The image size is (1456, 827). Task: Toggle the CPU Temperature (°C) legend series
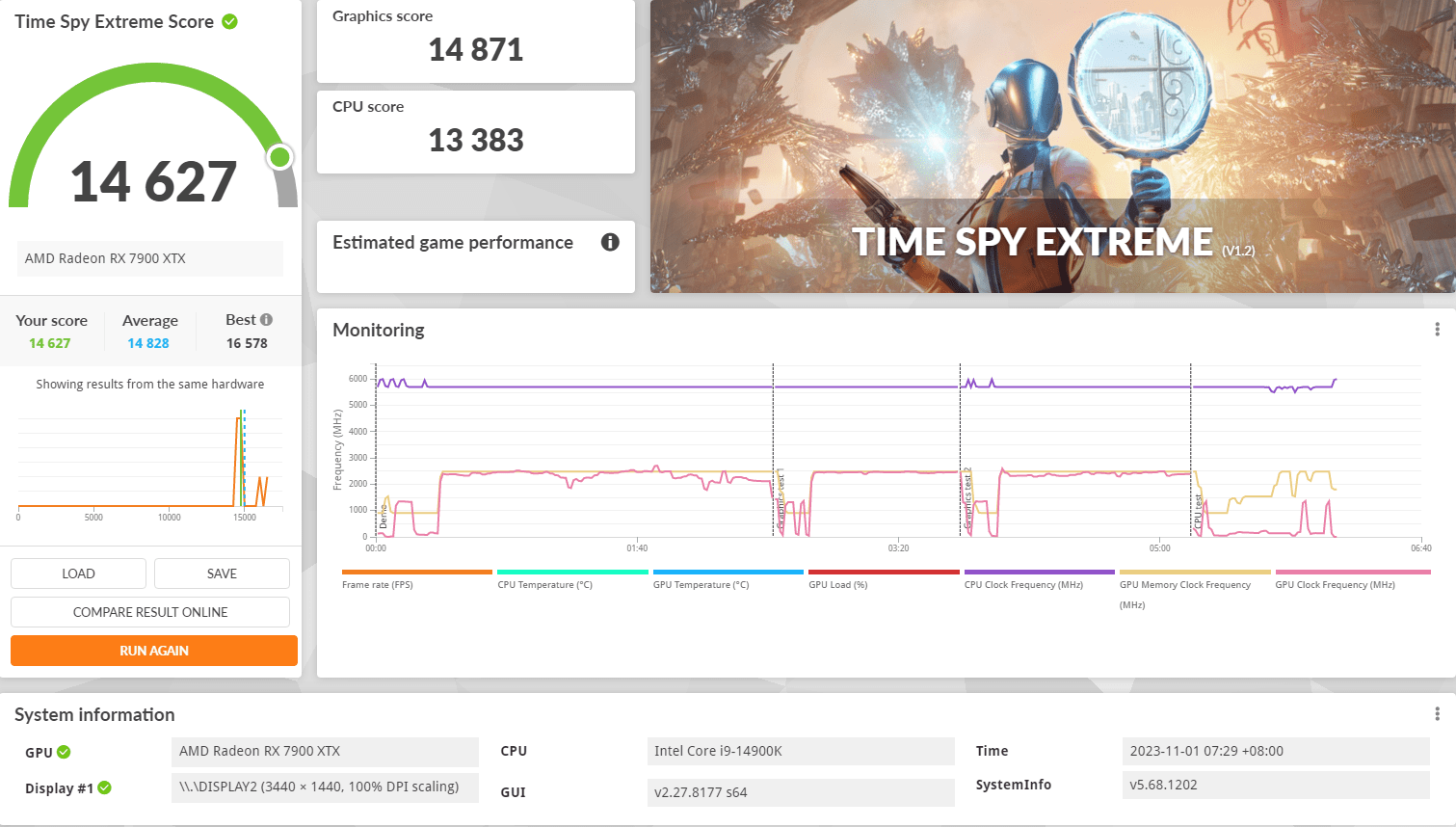pyautogui.click(x=572, y=579)
